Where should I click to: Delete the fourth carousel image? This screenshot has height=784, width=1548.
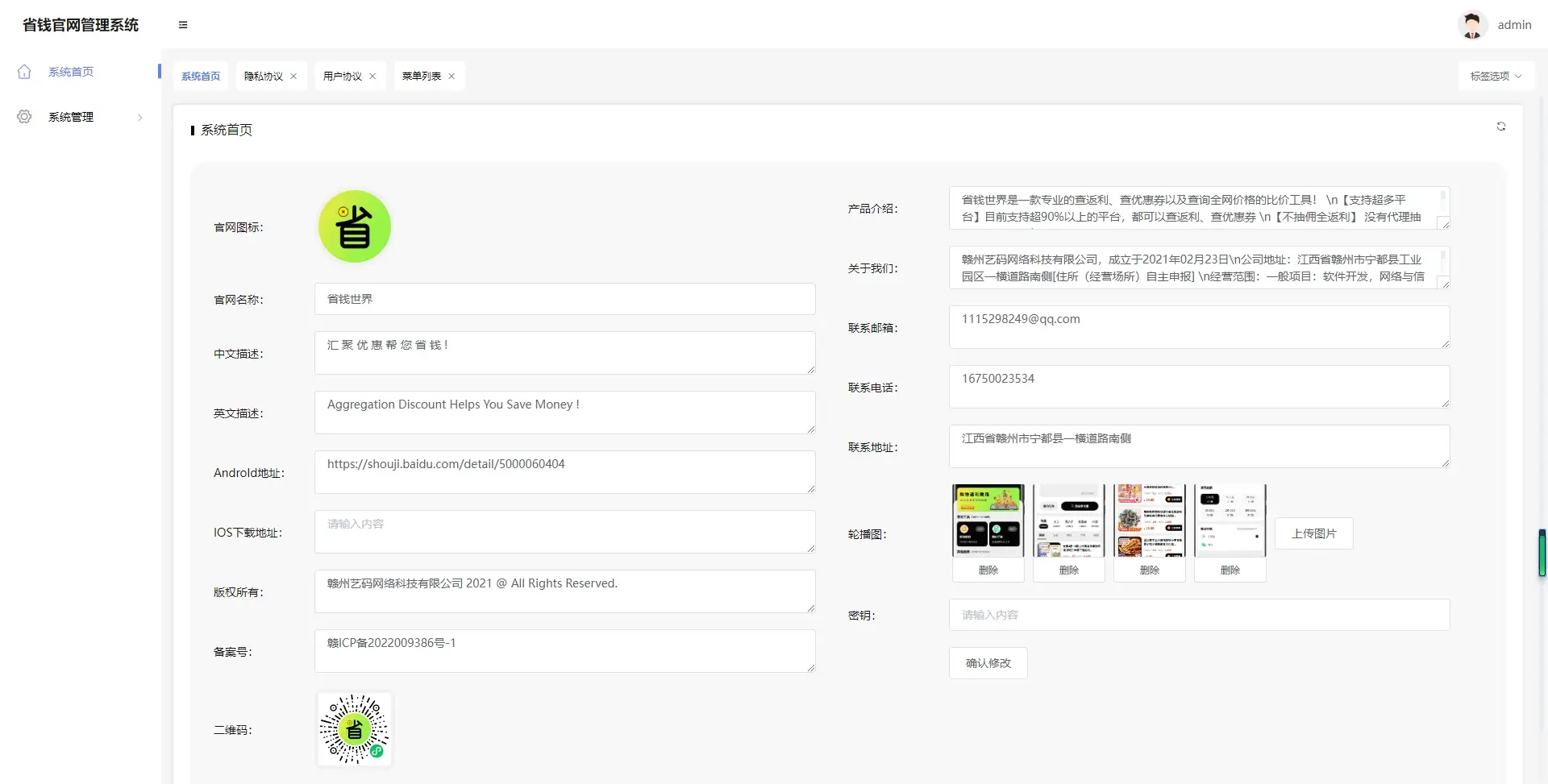coord(1230,570)
